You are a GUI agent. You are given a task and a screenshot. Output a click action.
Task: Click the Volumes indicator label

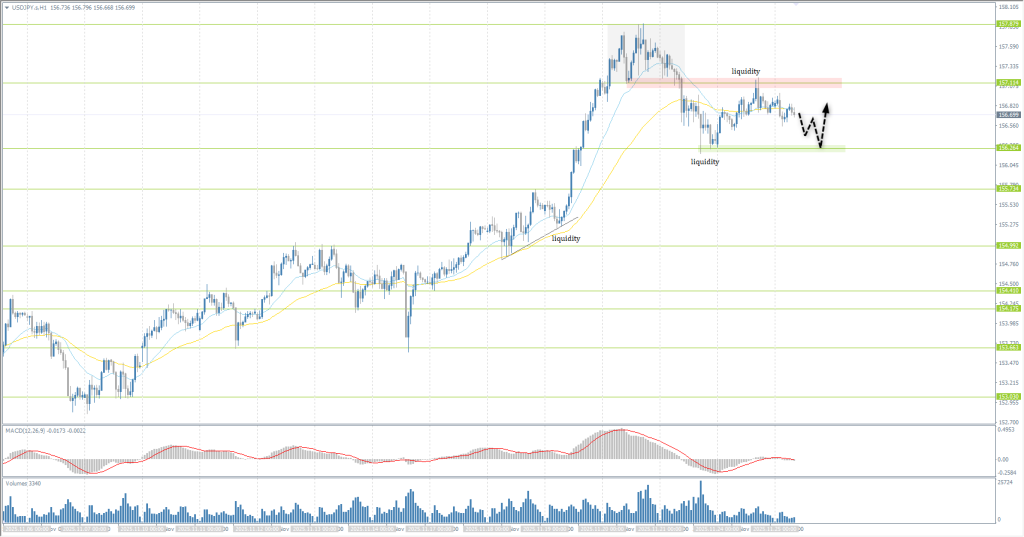pyautogui.click(x=24, y=482)
